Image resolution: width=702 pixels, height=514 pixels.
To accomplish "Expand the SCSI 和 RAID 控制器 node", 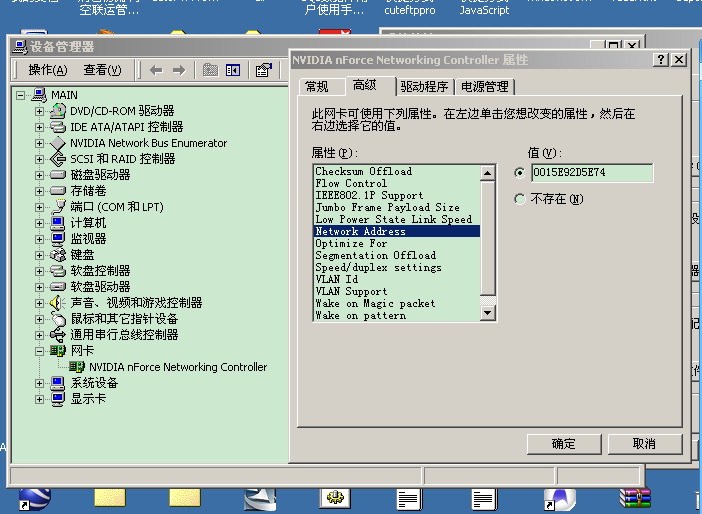I will pos(39,159).
